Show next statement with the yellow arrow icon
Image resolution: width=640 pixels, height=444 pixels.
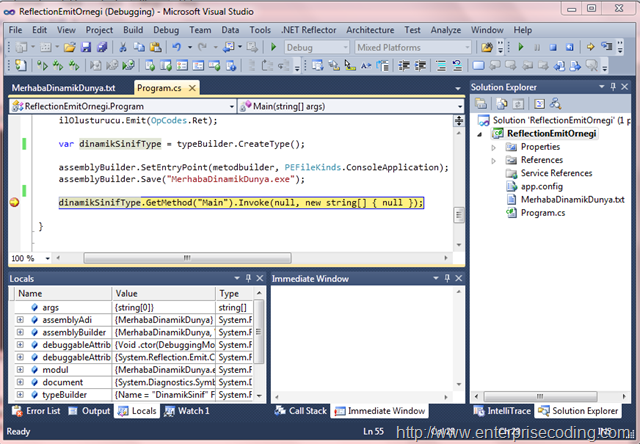[590, 47]
